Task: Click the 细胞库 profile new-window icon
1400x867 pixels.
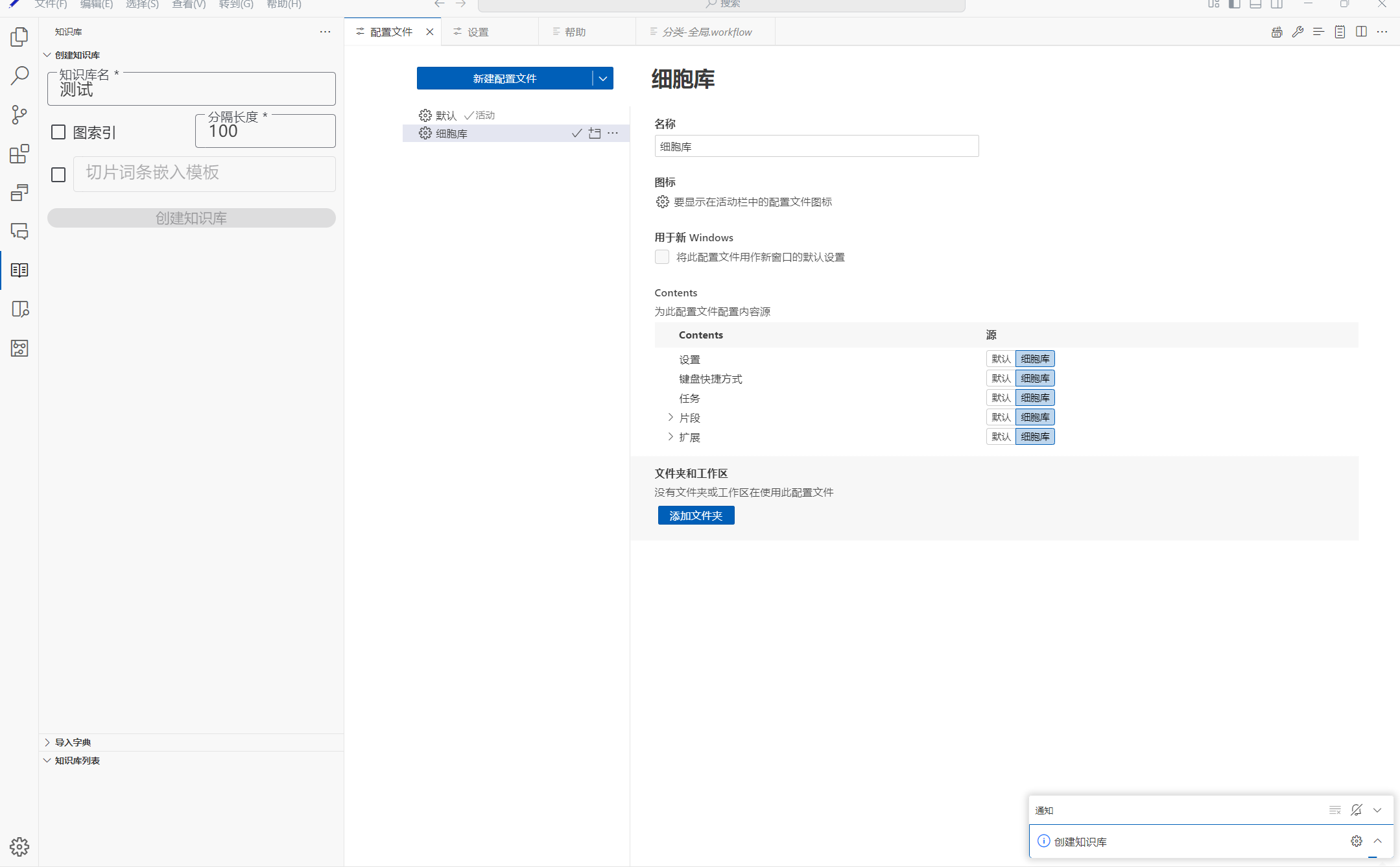Action: tap(595, 134)
